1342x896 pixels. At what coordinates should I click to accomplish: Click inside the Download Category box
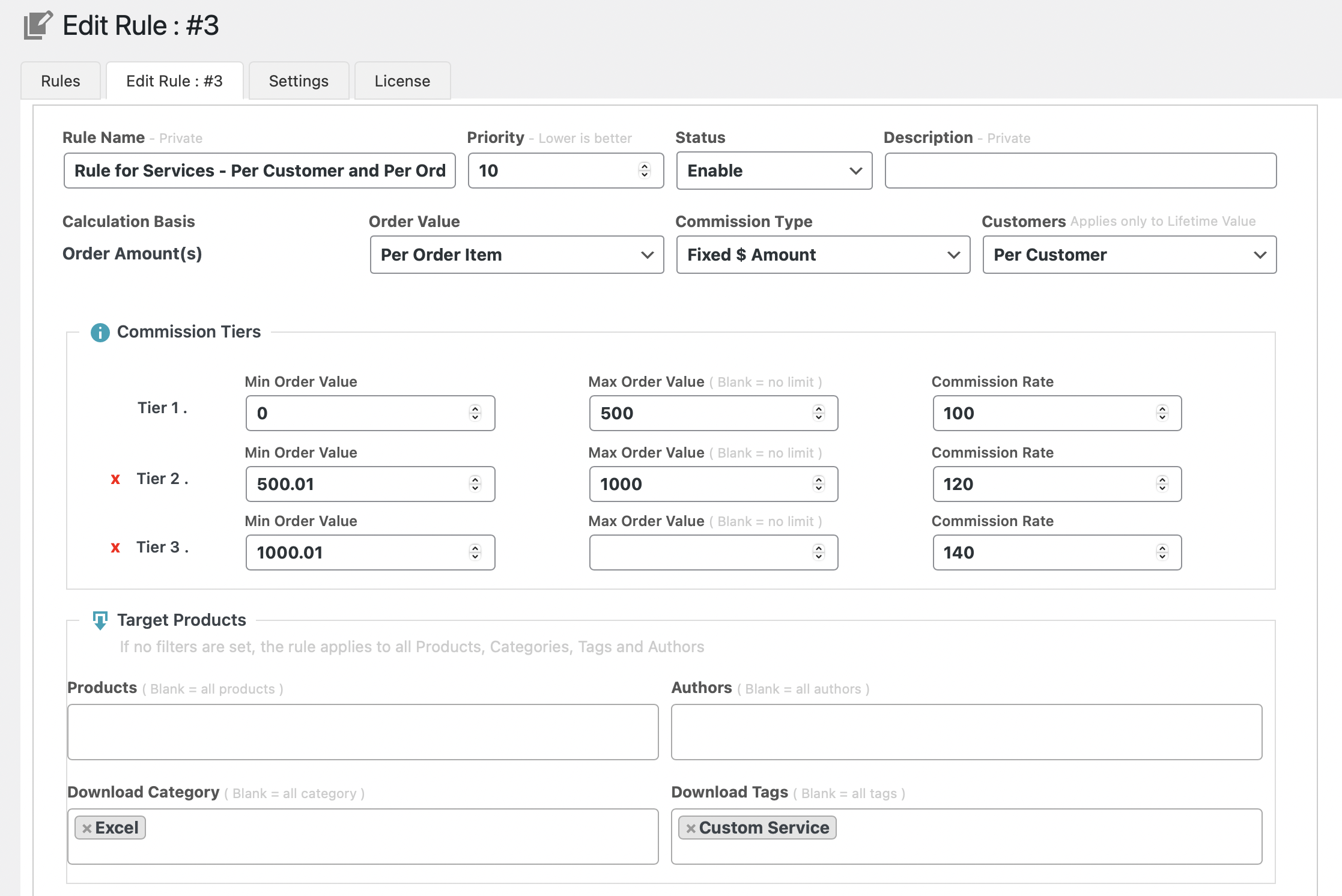[363, 837]
